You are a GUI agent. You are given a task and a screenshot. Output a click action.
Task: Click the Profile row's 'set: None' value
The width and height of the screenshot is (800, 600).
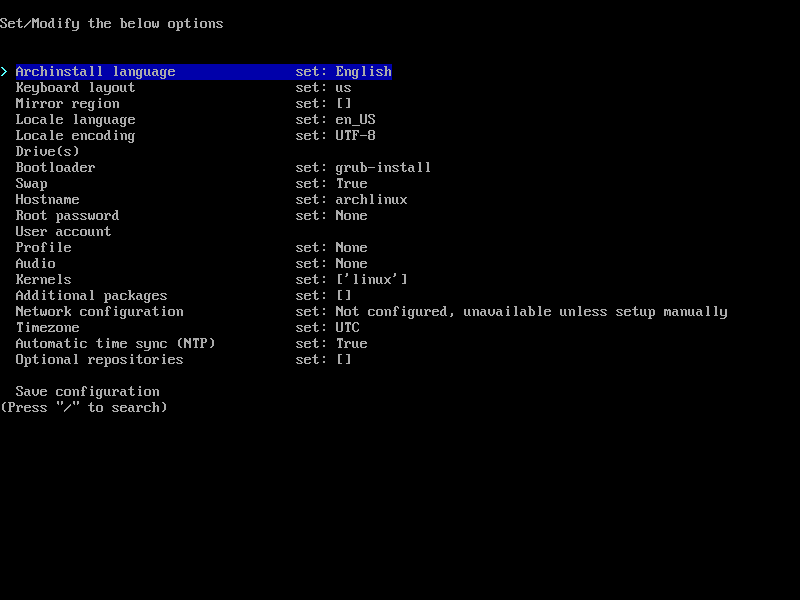pos(332,247)
